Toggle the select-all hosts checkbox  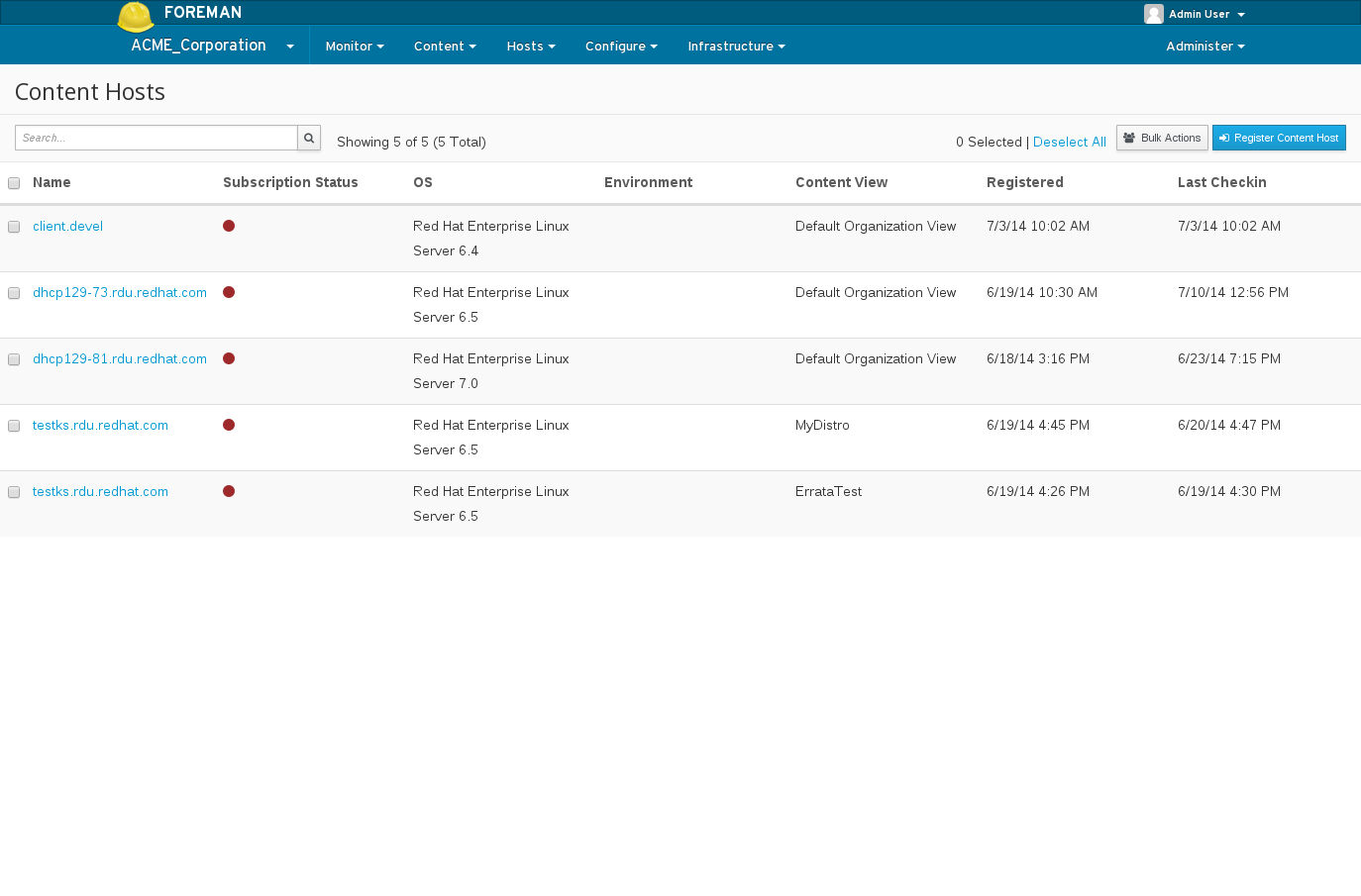(14, 183)
